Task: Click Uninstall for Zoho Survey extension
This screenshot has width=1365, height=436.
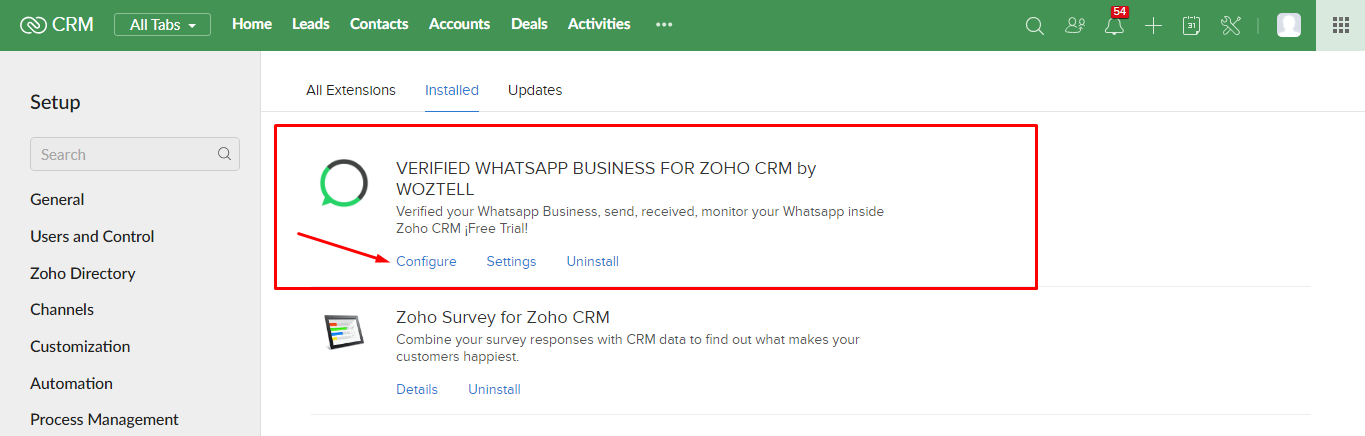Action: tap(494, 389)
